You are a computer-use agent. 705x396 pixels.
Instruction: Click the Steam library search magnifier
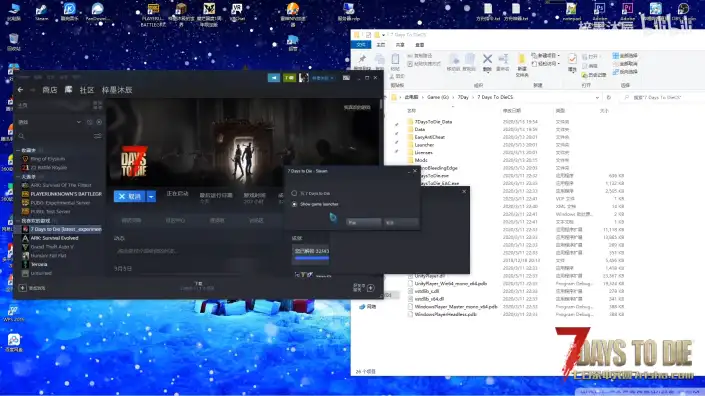click(22, 136)
